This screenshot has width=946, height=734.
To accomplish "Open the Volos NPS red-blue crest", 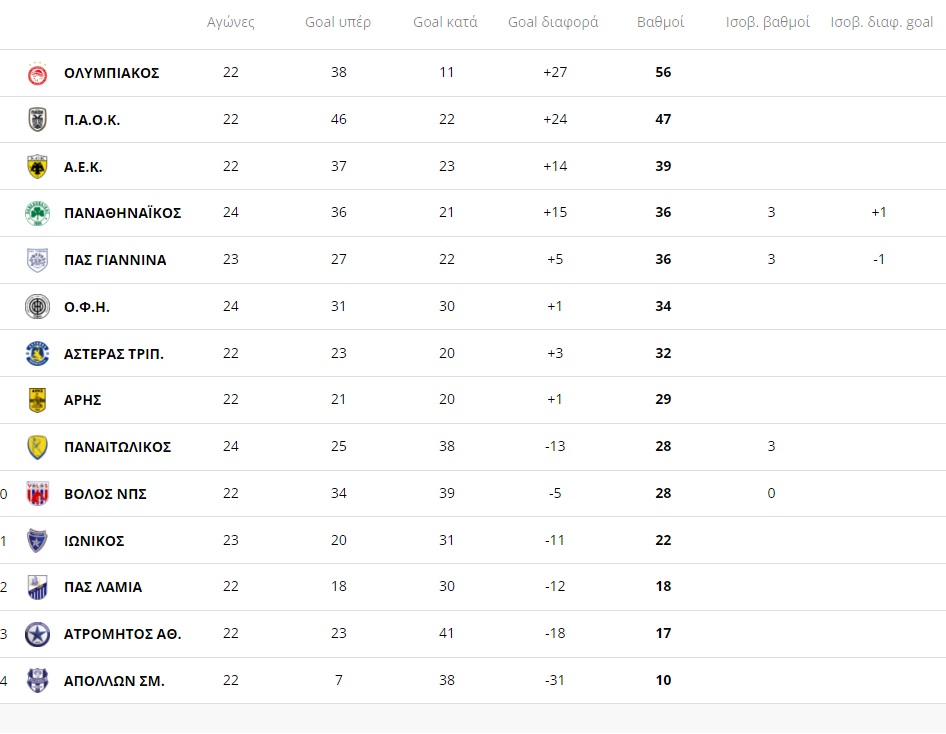I will point(37,493).
